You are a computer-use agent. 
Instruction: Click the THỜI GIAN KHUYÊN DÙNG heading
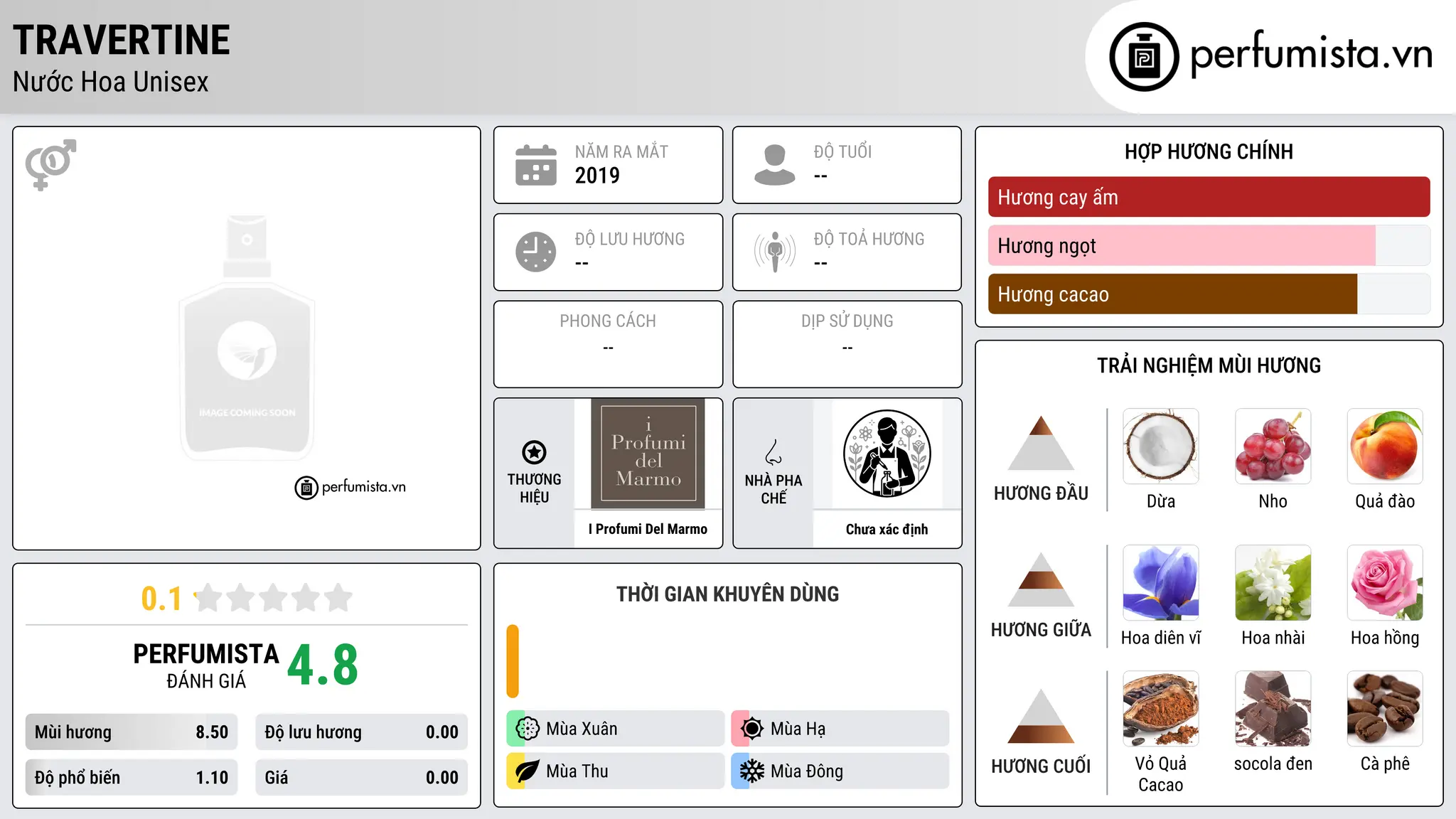coord(727,594)
